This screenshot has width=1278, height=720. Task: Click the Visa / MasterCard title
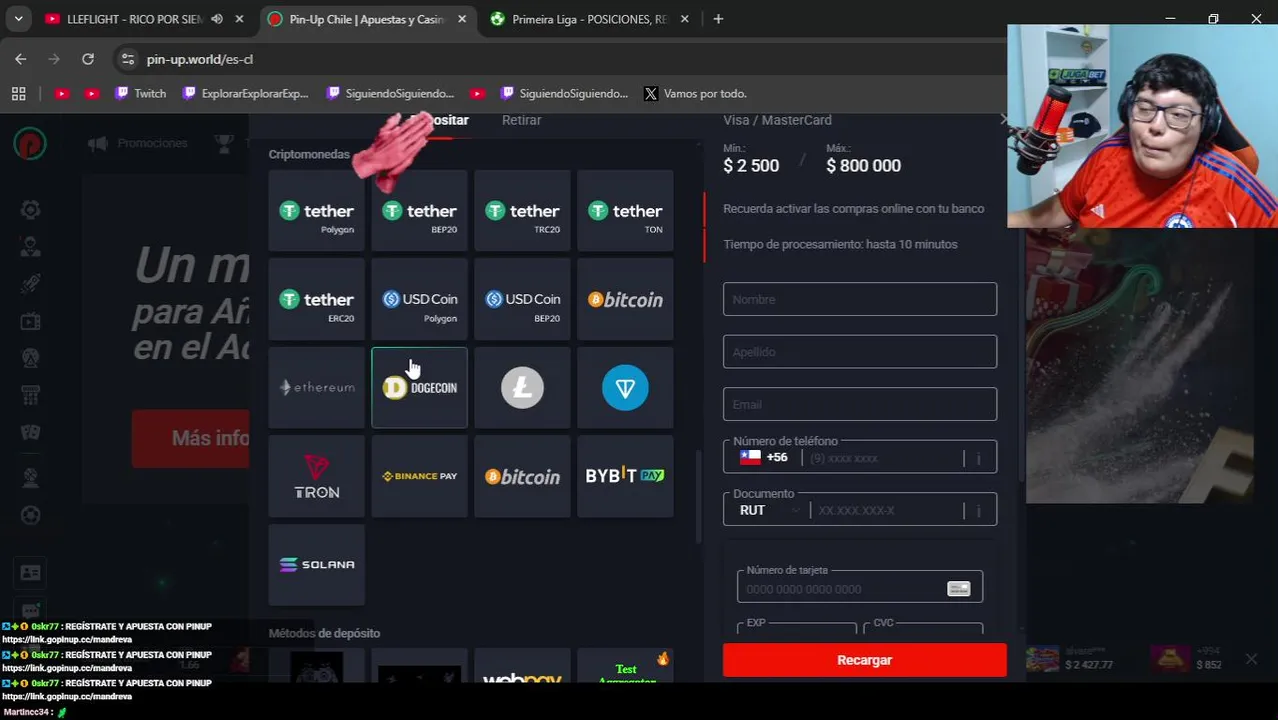click(777, 120)
